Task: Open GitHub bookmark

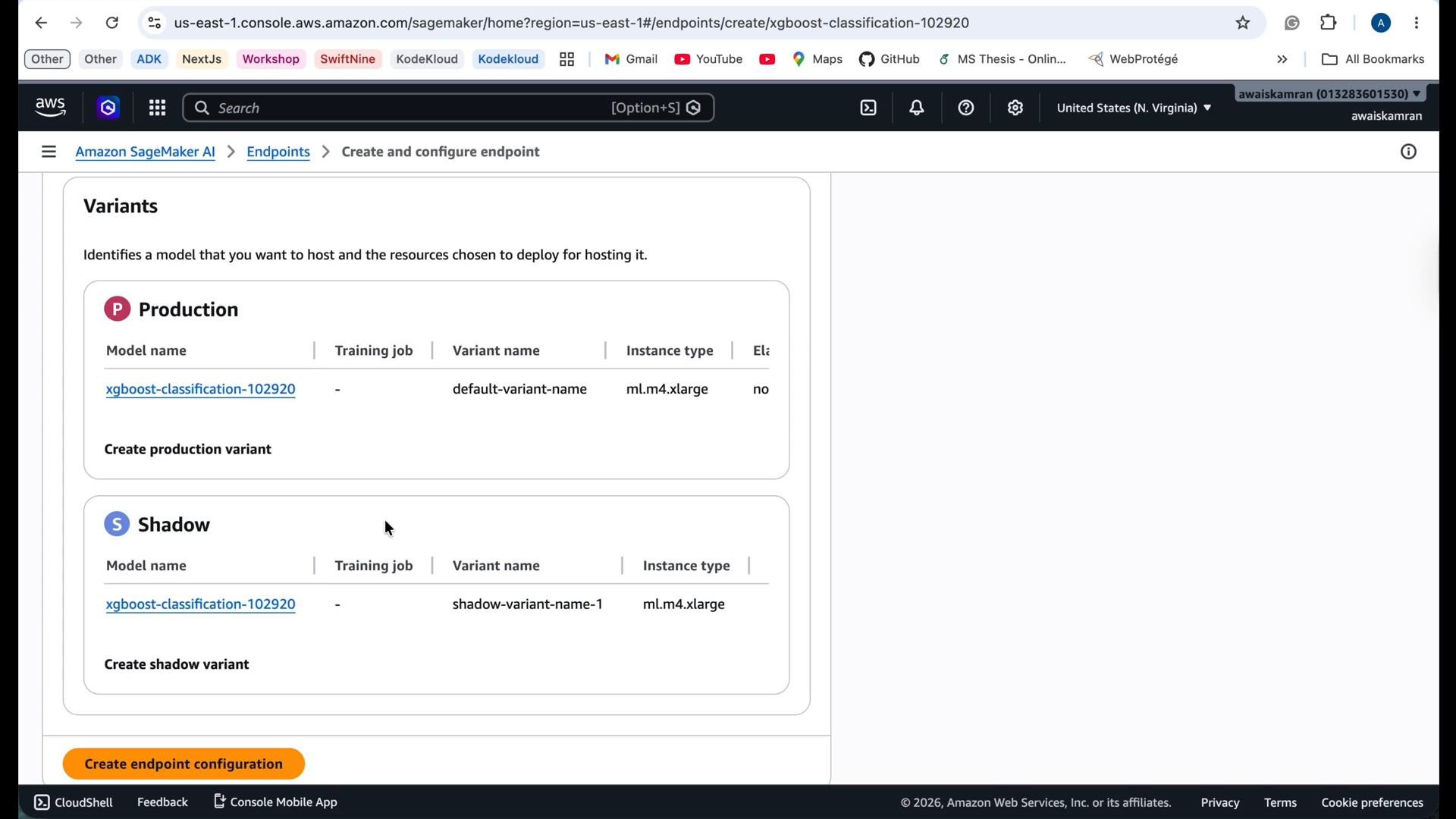Action: [890, 59]
